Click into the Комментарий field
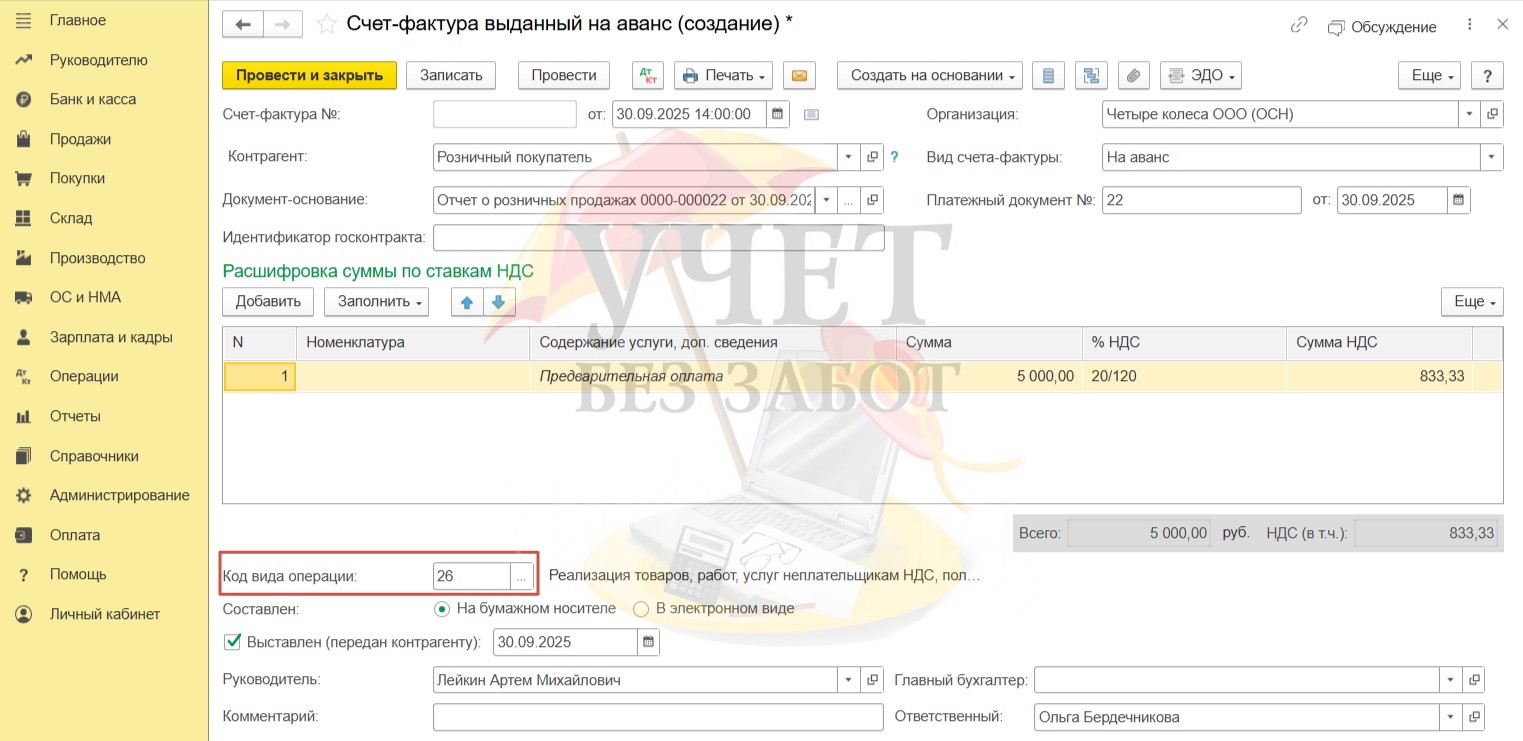The image size is (1523, 741). (659, 716)
